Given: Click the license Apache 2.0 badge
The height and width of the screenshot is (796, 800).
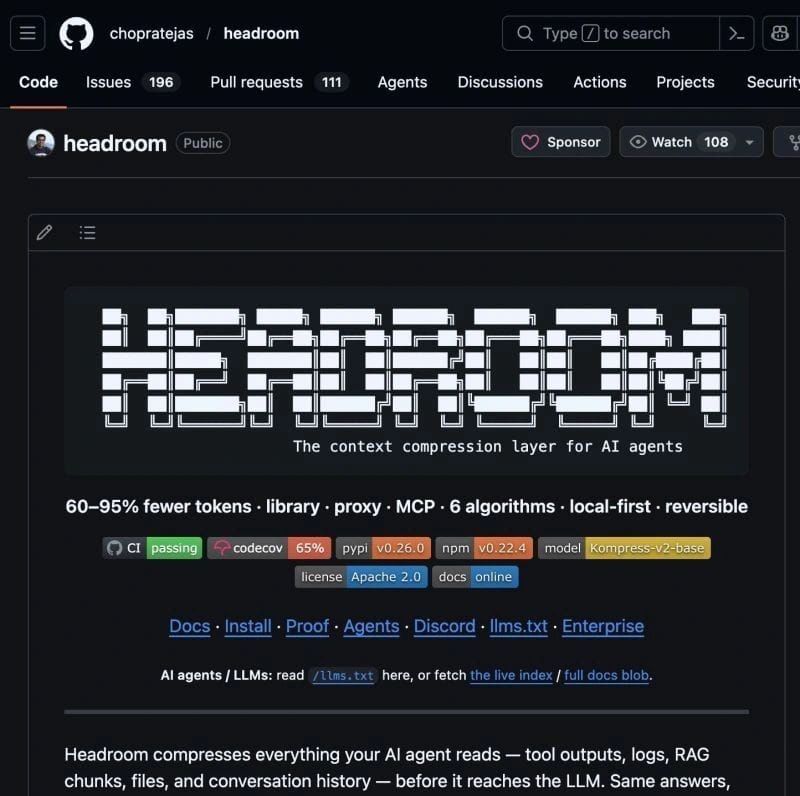Looking at the screenshot, I should point(361,577).
